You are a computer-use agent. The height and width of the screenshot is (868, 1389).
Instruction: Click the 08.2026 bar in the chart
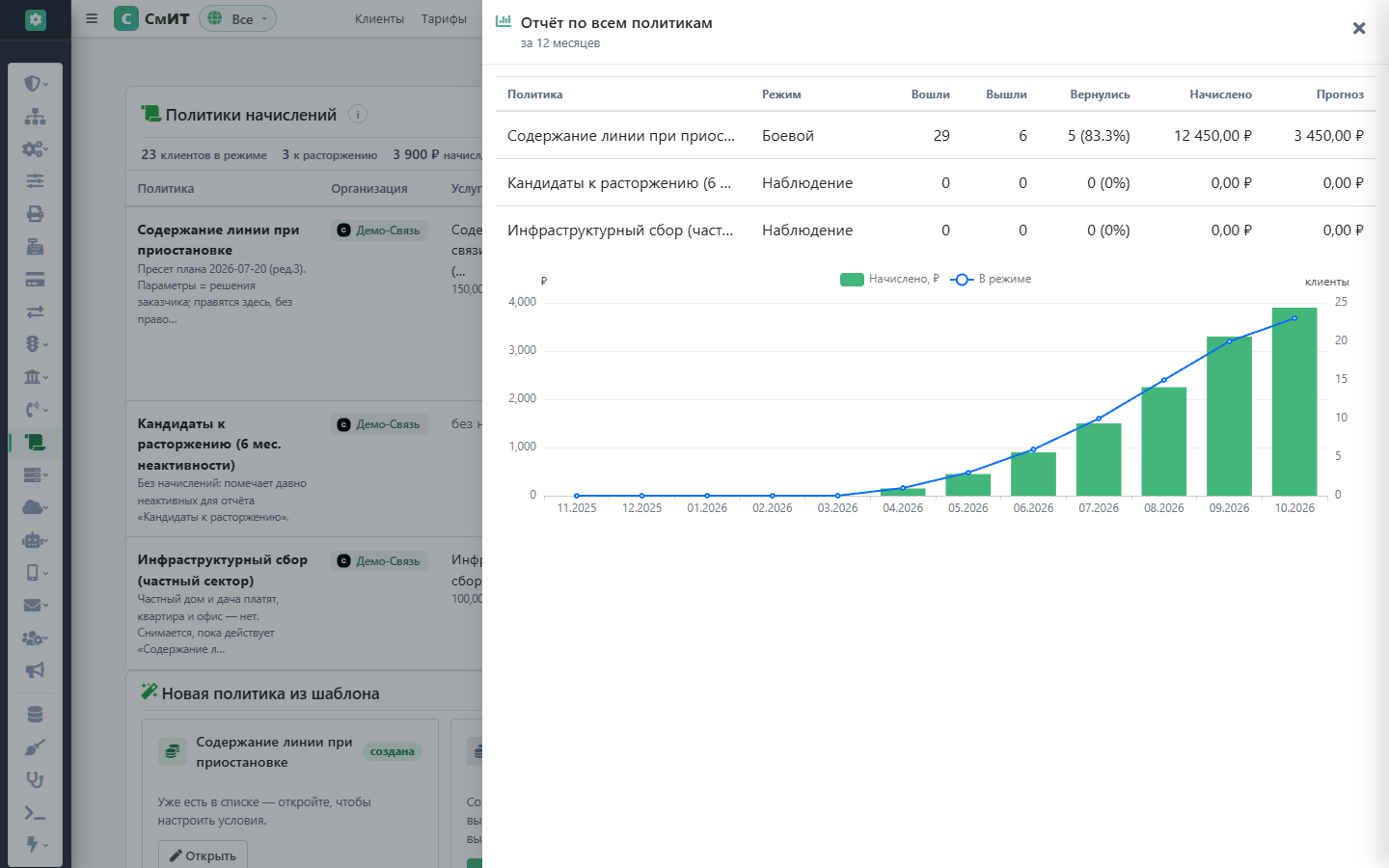pyautogui.click(x=1164, y=442)
